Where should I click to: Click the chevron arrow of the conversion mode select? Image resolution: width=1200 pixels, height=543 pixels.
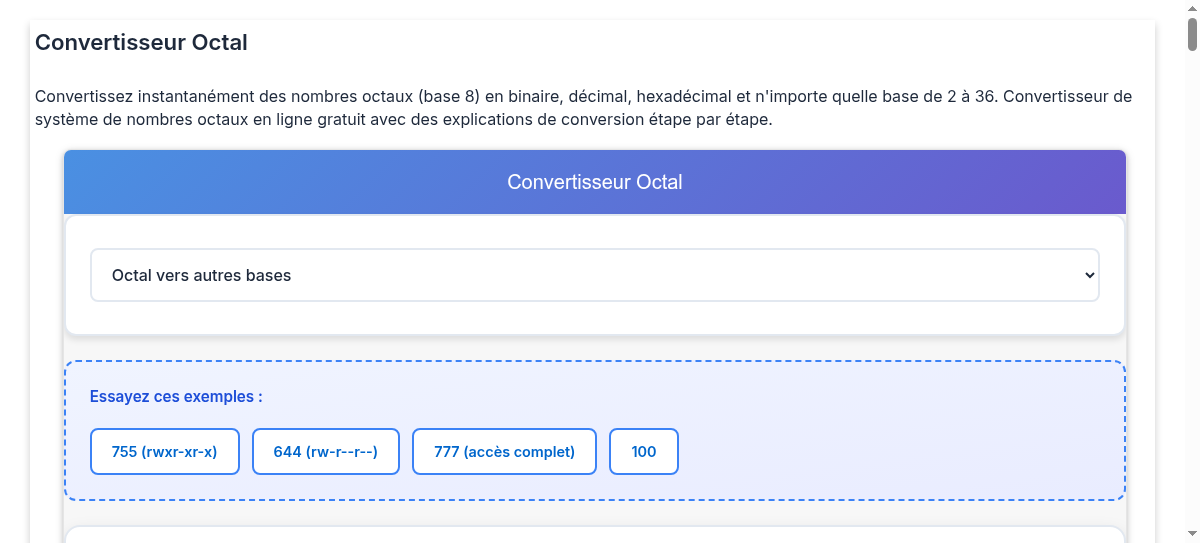1089,275
